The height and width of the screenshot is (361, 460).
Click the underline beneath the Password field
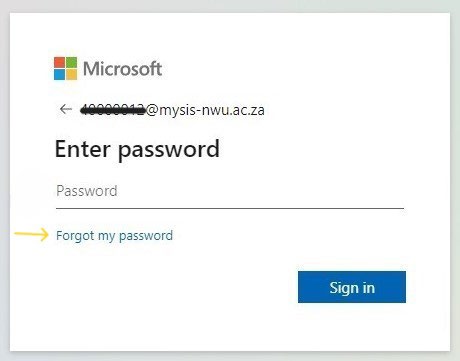(x=230, y=208)
